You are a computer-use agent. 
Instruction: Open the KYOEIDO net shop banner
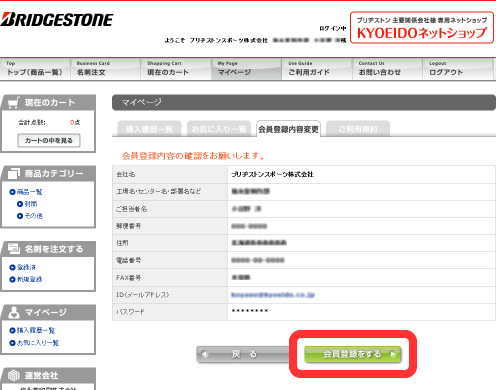pos(422,28)
